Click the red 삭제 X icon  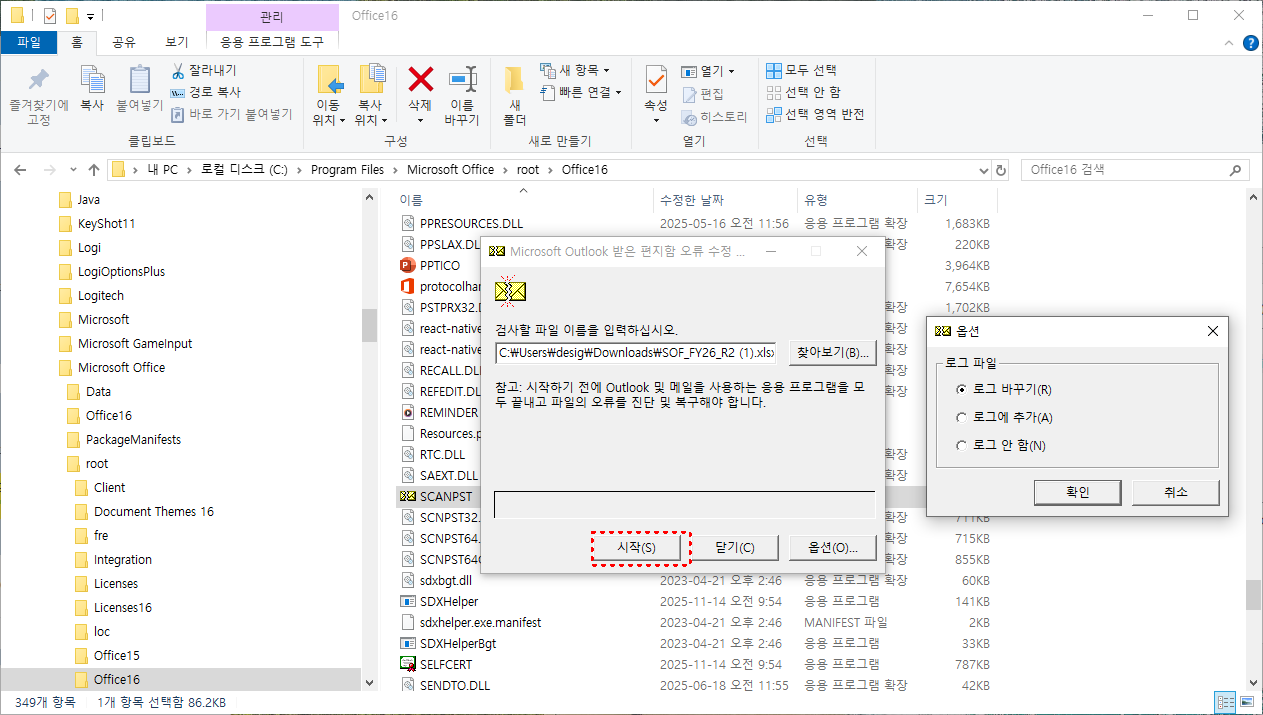click(x=421, y=80)
